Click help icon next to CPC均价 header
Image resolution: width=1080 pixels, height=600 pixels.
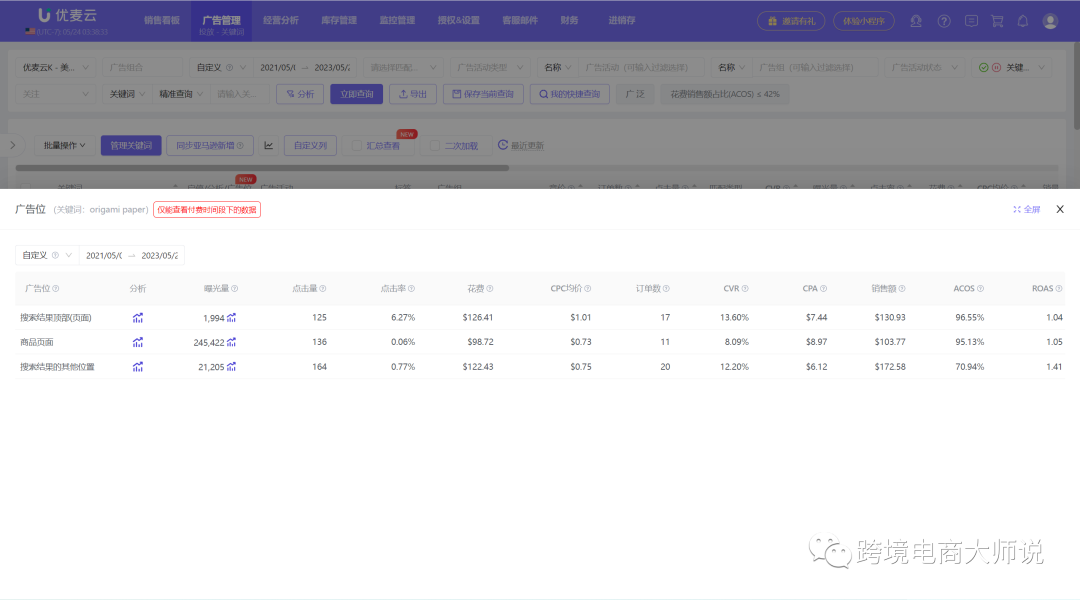click(x=587, y=289)
